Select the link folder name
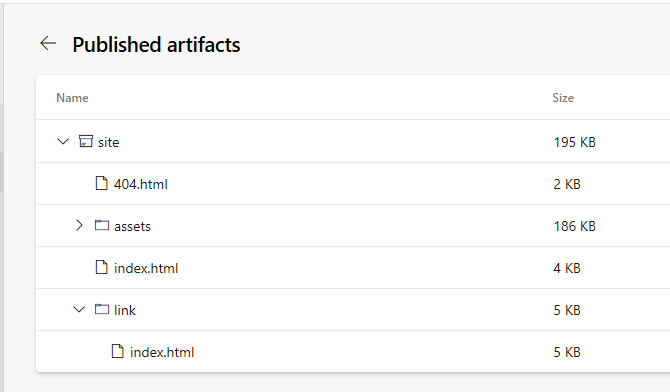Image resolution: width=670 pixels, height=392 pixels. click(x=125, y=310)
